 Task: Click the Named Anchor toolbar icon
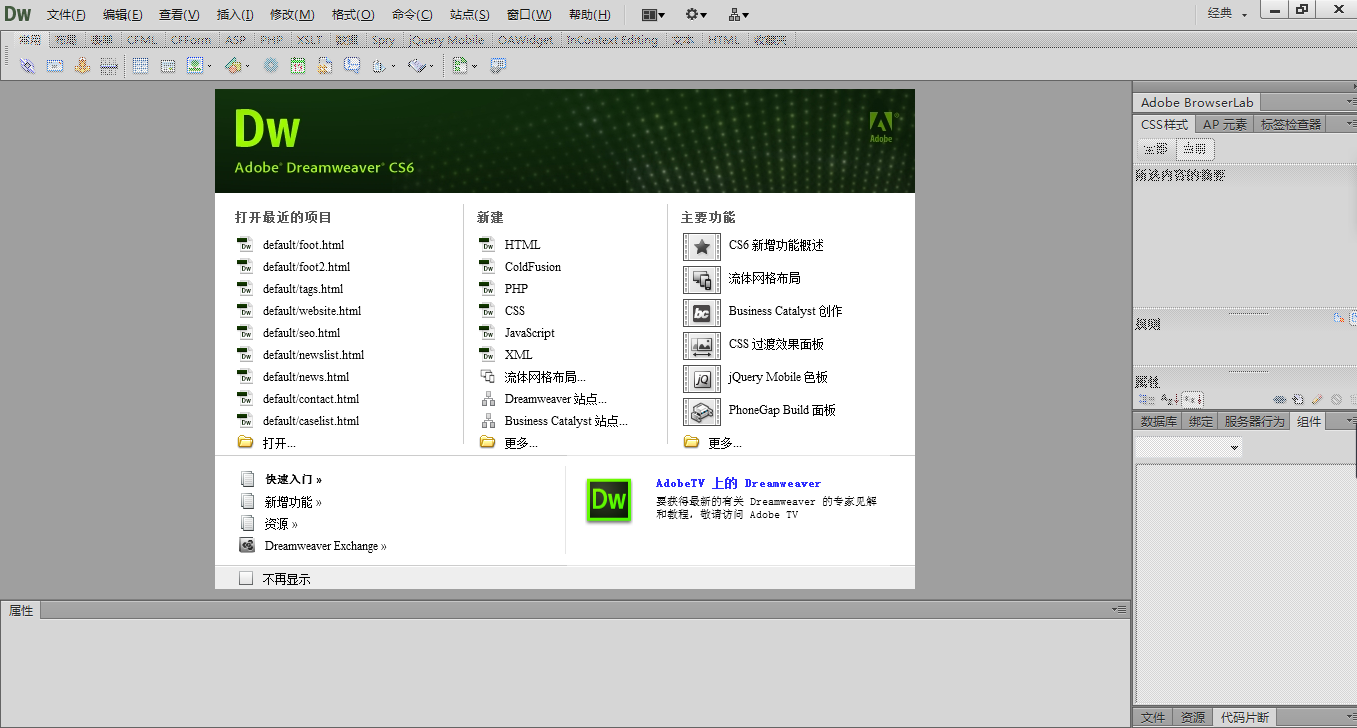(x=82, y=66)
